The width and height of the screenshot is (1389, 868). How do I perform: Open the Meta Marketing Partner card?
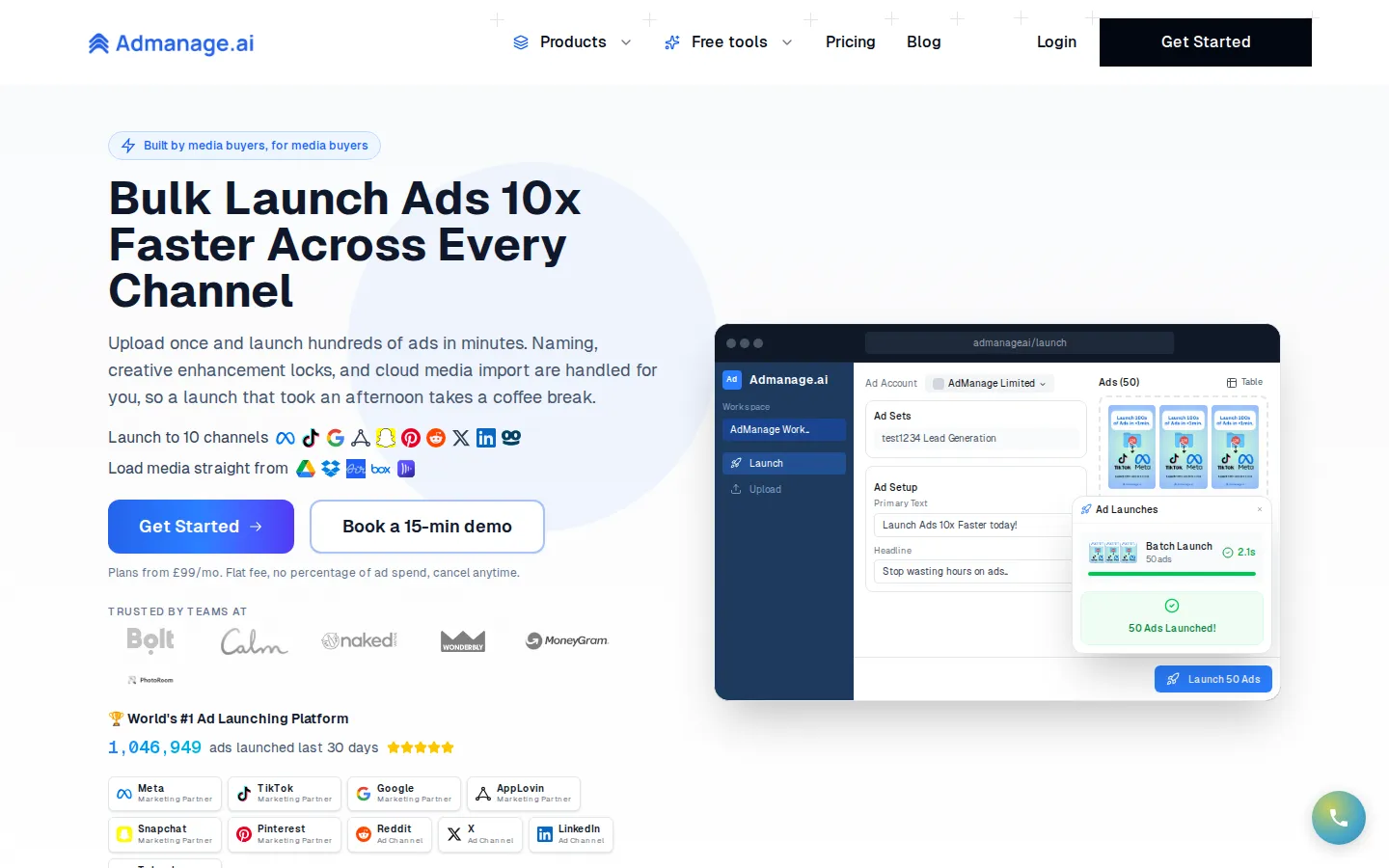165,794
